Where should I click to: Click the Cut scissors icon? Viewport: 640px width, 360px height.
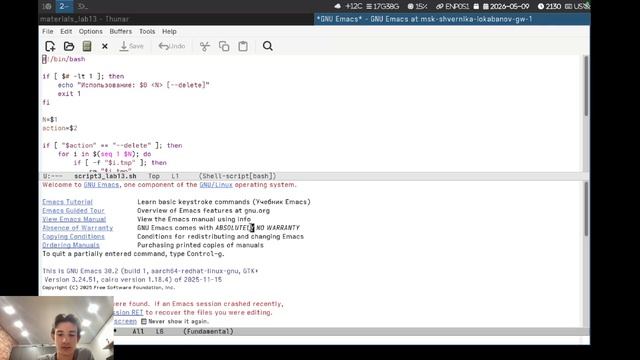[x=204, y=46]
